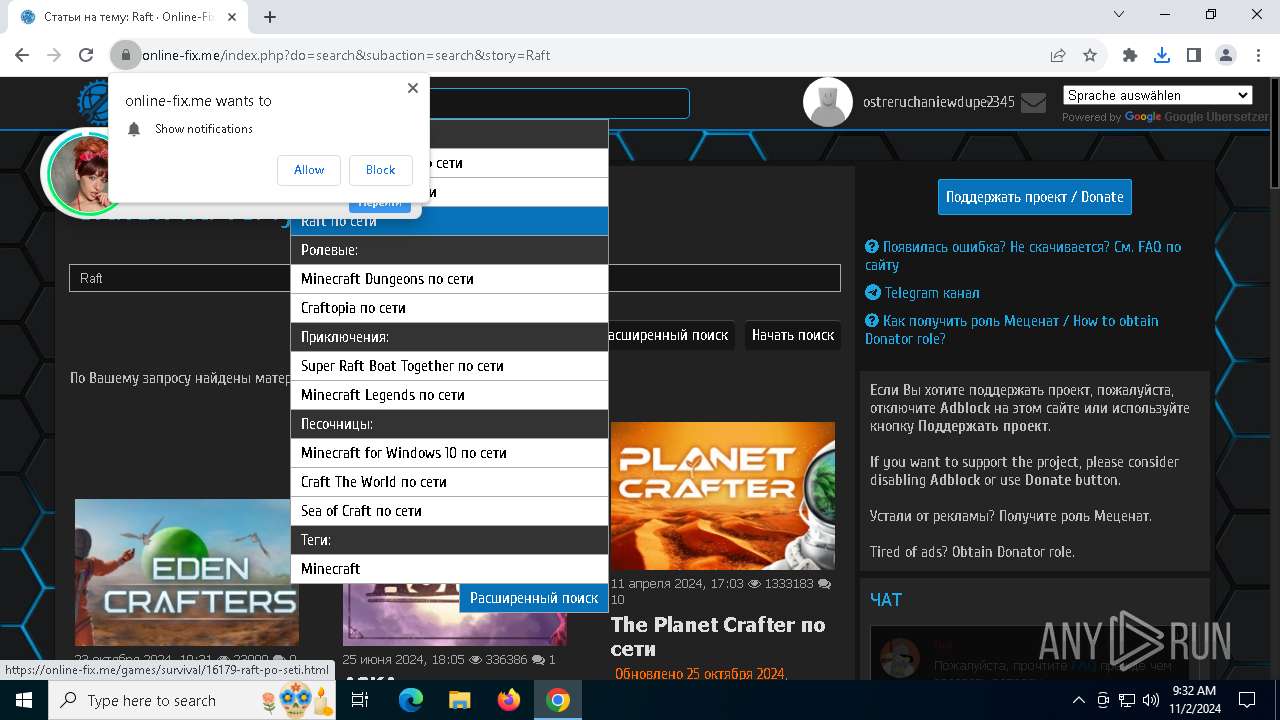Open the Появилась ошибка FAQ link

[x=1023, y=256]
